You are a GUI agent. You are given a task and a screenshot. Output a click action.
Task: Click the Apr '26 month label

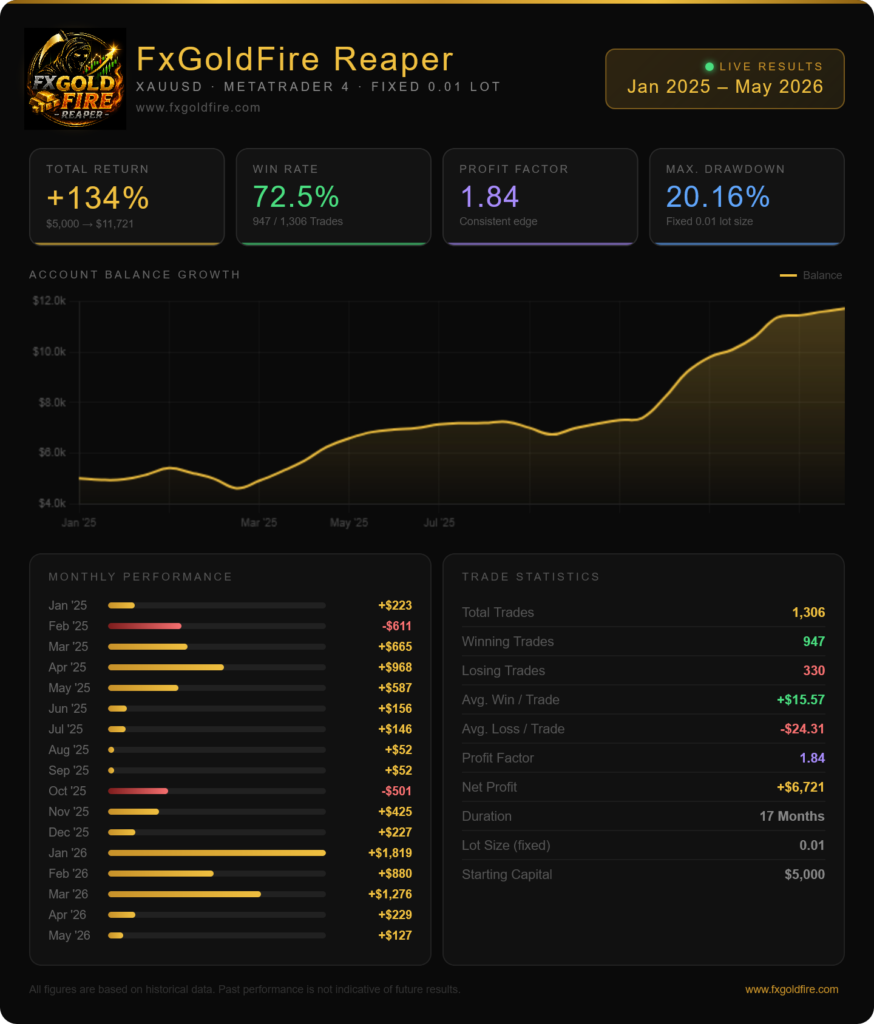pos(67,915)
